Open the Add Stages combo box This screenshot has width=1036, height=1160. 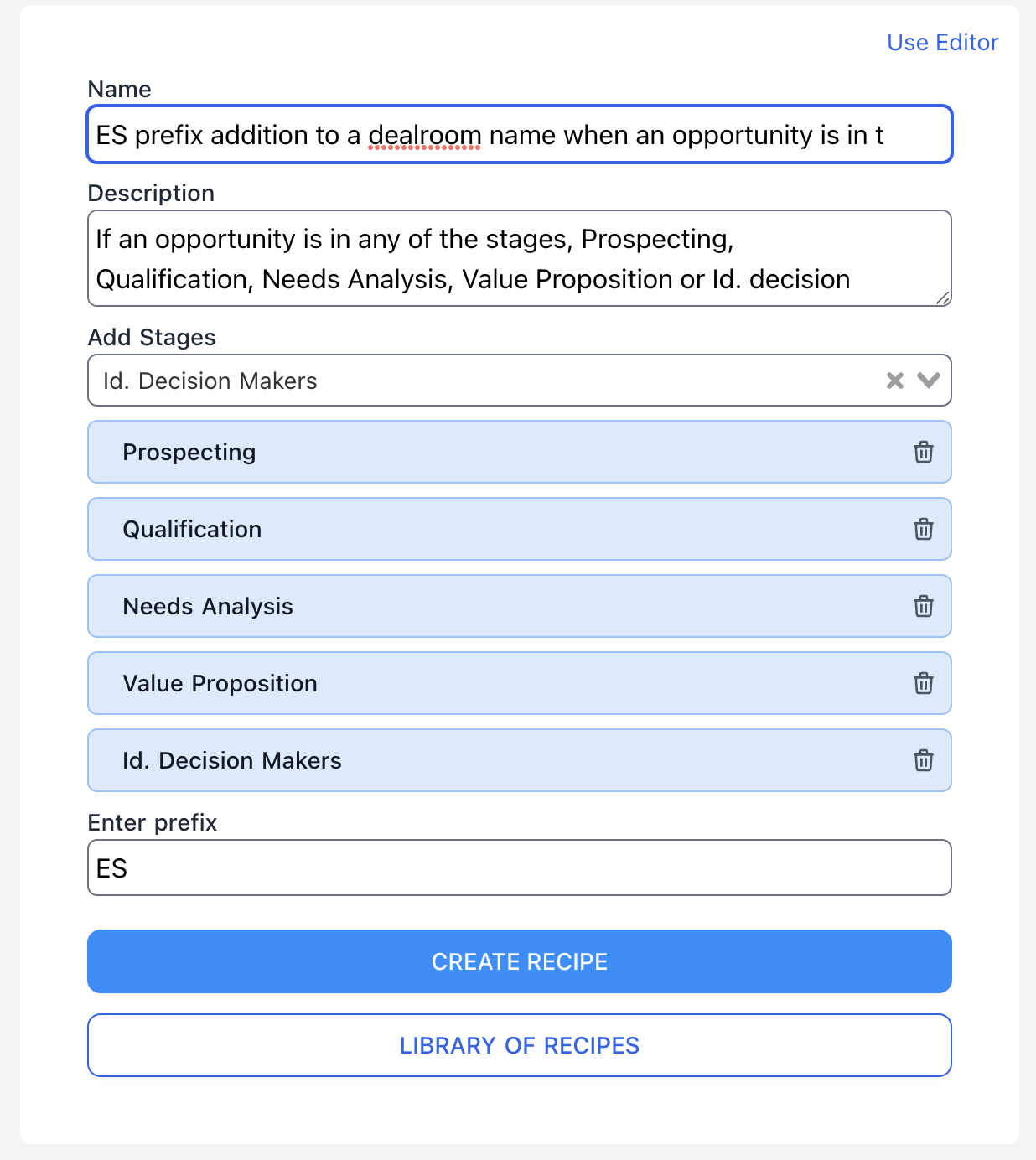(486, 381)
